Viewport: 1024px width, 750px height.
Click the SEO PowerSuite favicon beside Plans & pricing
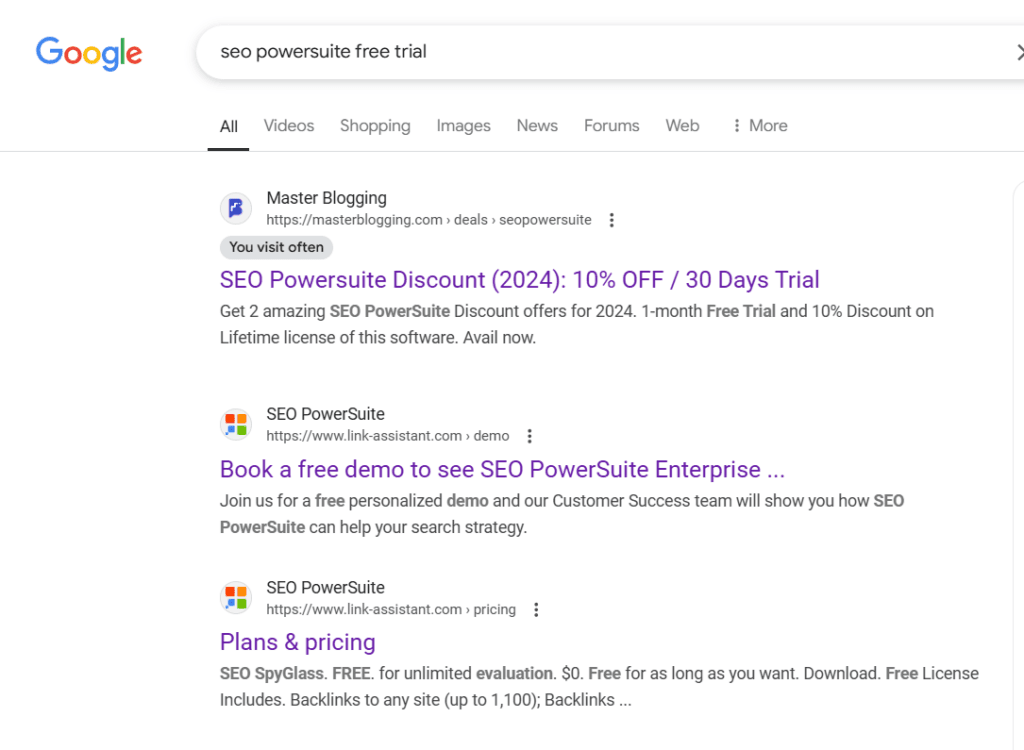click(236, 597)
